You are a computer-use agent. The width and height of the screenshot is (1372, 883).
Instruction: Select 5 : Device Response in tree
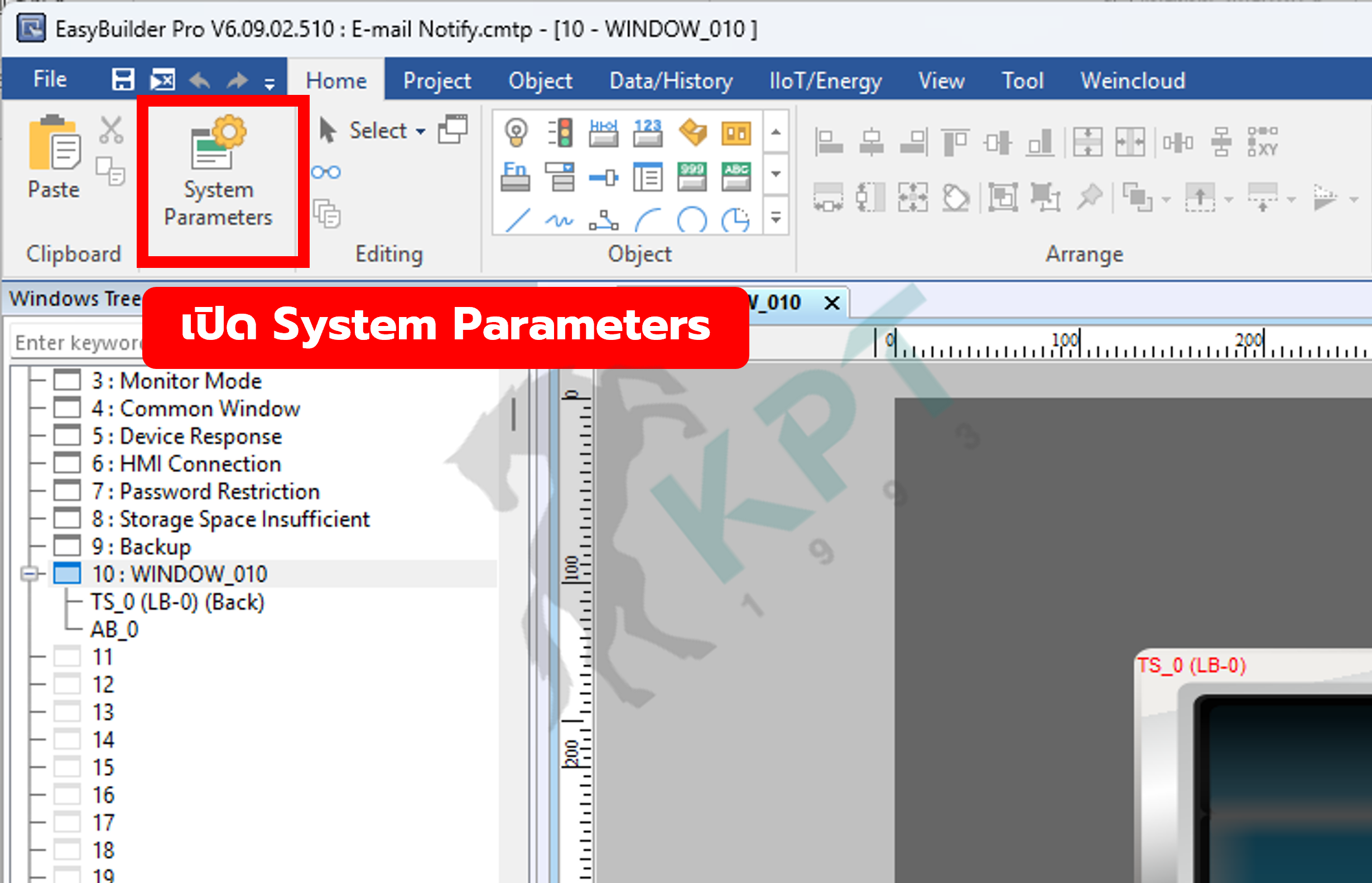pyautogui.click(x=187, y=436)
